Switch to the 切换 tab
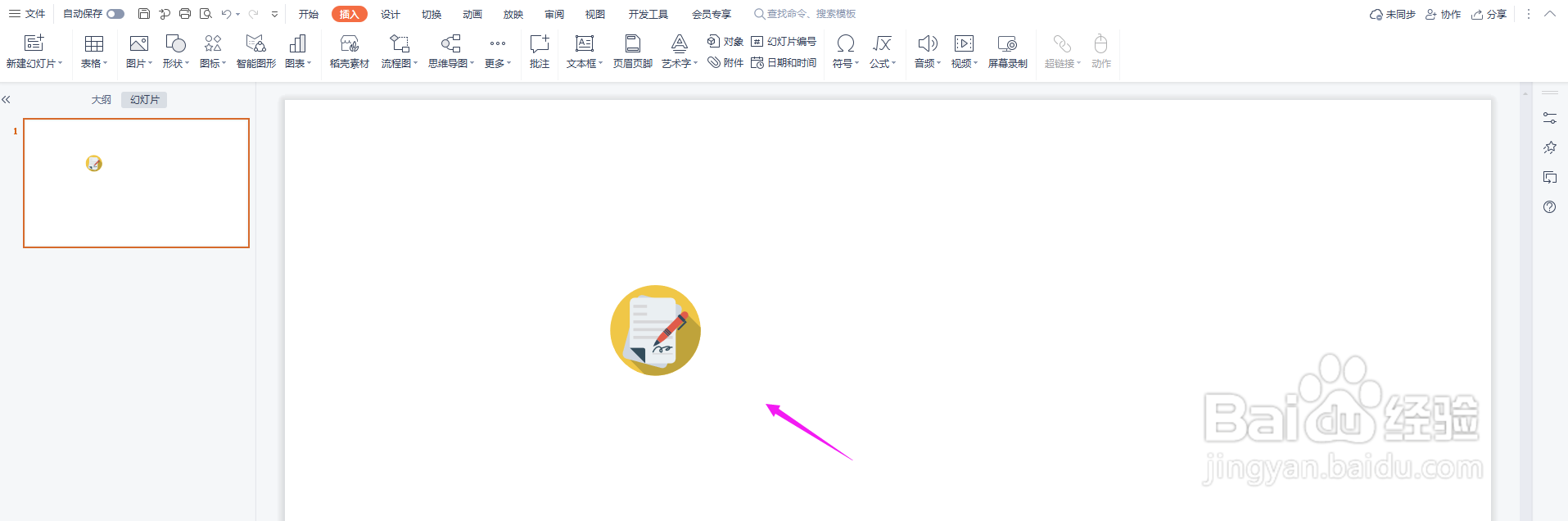The height and width of the screenshot is (521, 1568). click(x=432, y=14)
